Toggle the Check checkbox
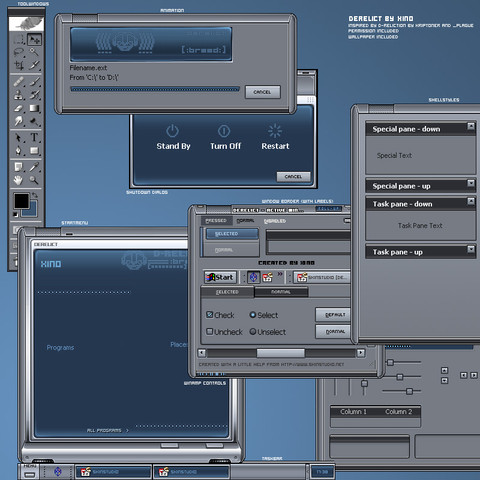480x480 pixels. (x=209, y=314)
